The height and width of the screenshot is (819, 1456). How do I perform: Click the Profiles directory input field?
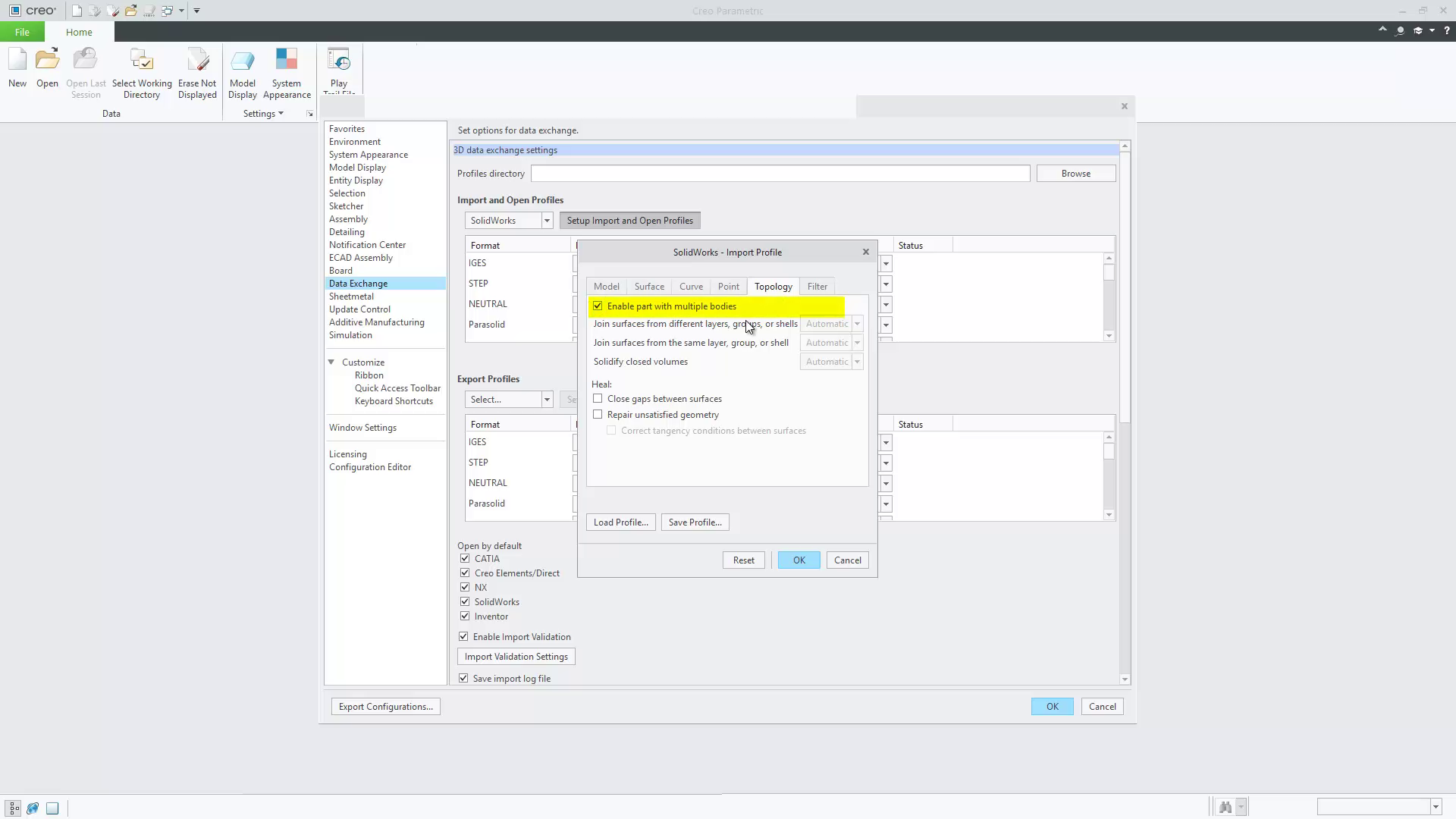(x=780, y=174)
